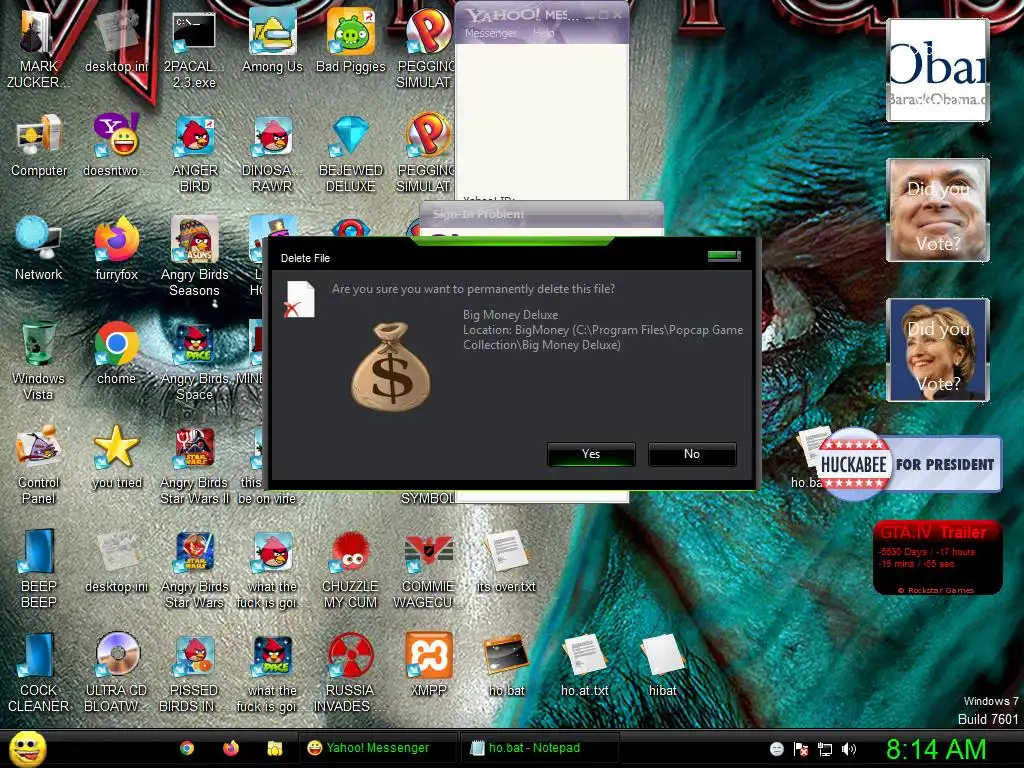Viewport: 1024px width, 768px height.
Task: Select the Network desktop icon
Action: coord(39,248)
